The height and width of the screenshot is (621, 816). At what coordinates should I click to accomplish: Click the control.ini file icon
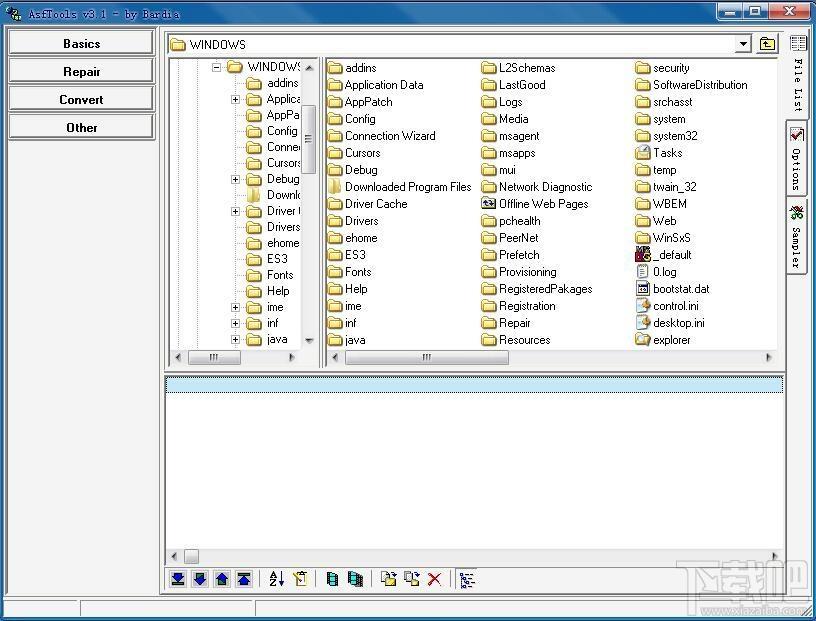click(643, 306)
